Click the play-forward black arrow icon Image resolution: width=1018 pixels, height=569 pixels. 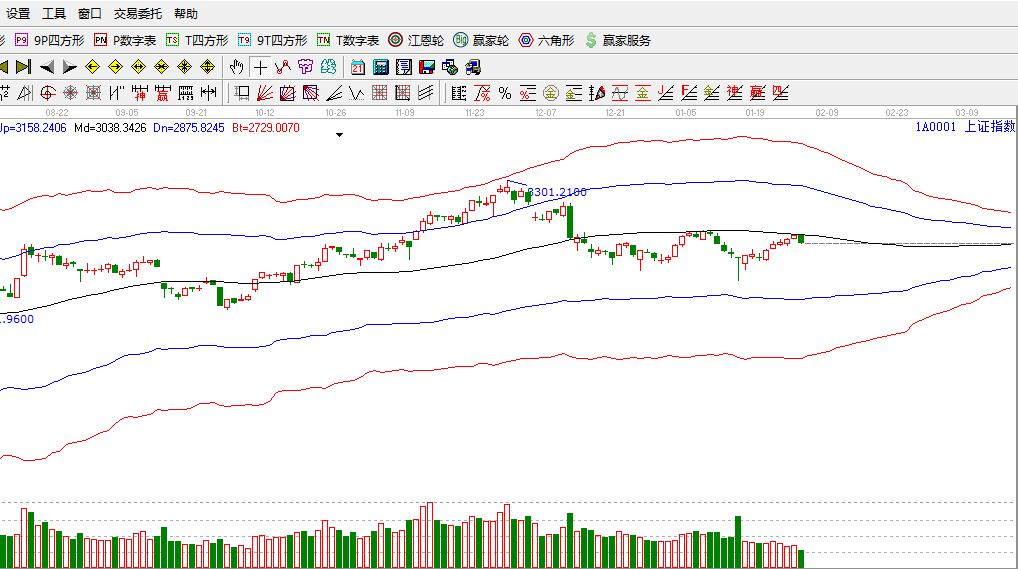click(x=69, y=67)
